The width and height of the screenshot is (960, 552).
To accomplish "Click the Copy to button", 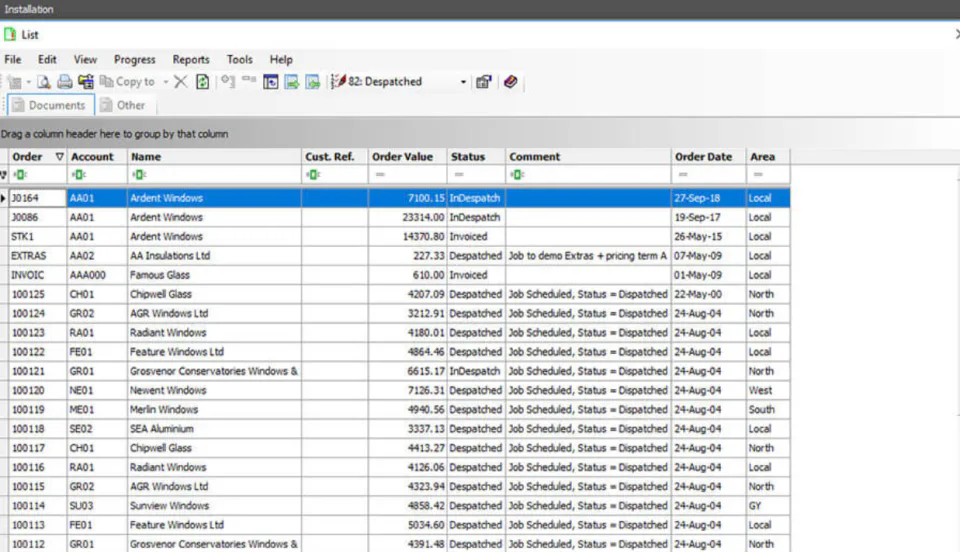I will coord(127,81).
